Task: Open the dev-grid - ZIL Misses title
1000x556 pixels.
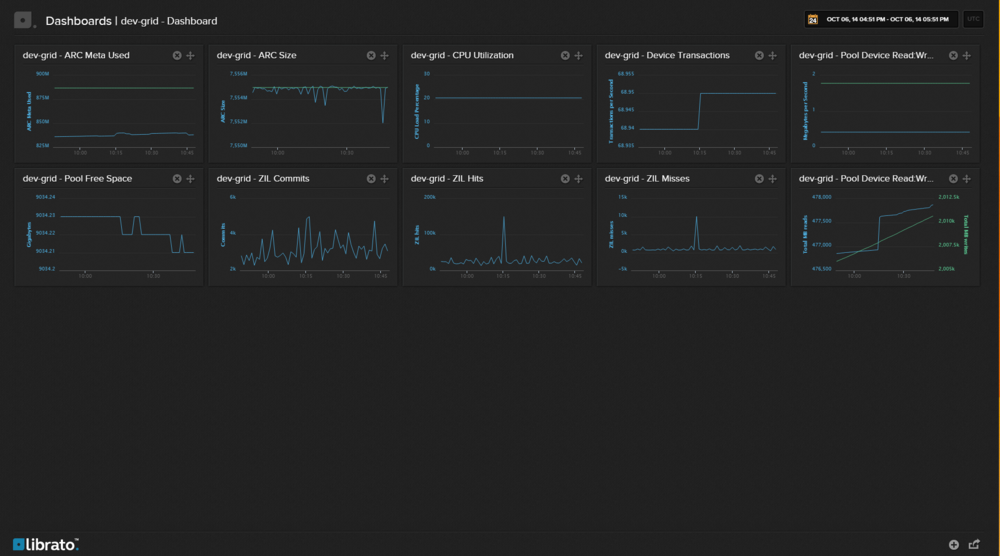Action: (647, 179)
